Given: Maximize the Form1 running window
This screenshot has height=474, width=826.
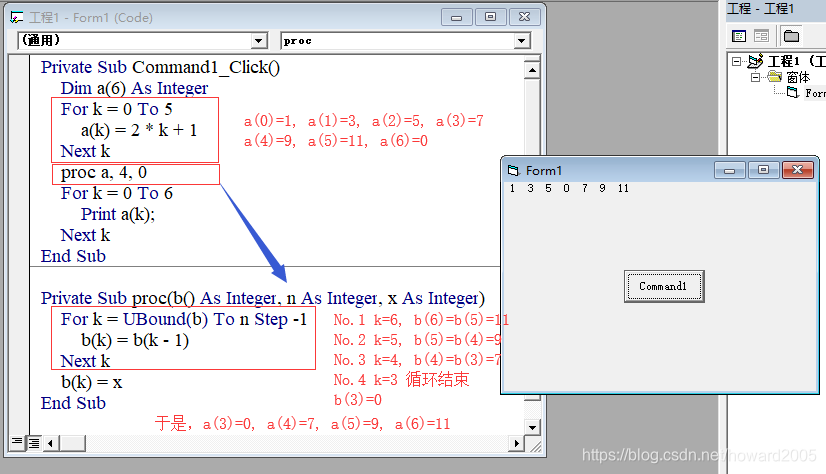Looking at the screenshot, I should pos(763,170).
